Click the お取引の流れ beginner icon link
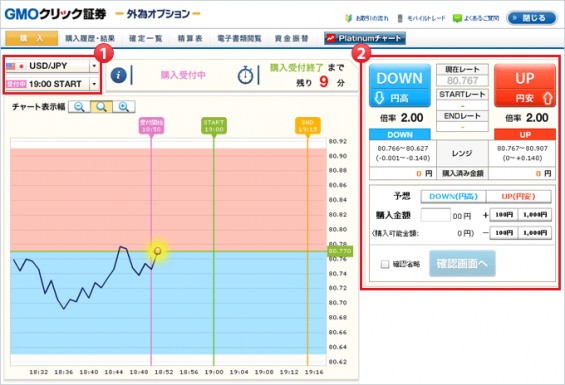Screen dimensions: 565x385 pos(367,18)
